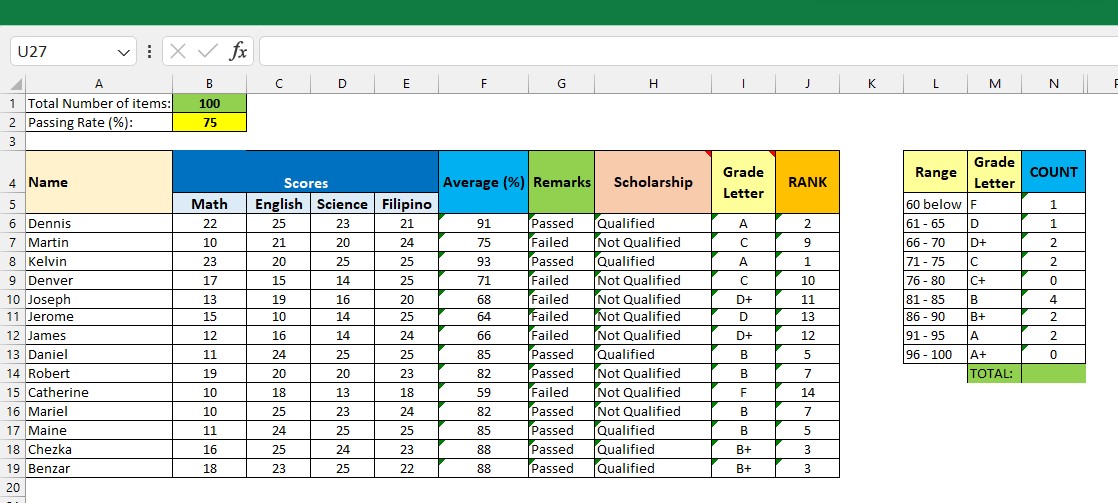The width and height of the screenshot is (1118, 503).
Task: Open the Name Box dropdown arrow
Action: (125, 51)
